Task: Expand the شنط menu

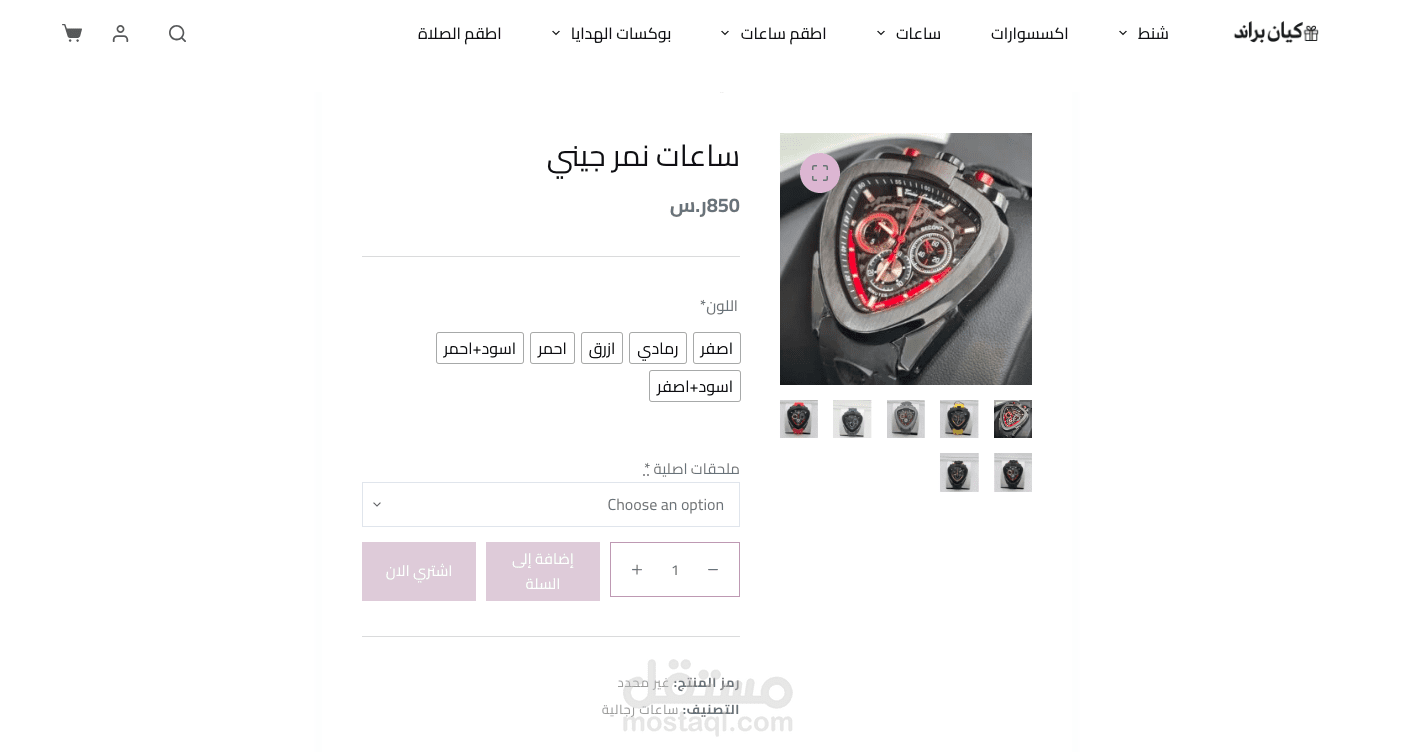Action: (x=1143, y=33)
